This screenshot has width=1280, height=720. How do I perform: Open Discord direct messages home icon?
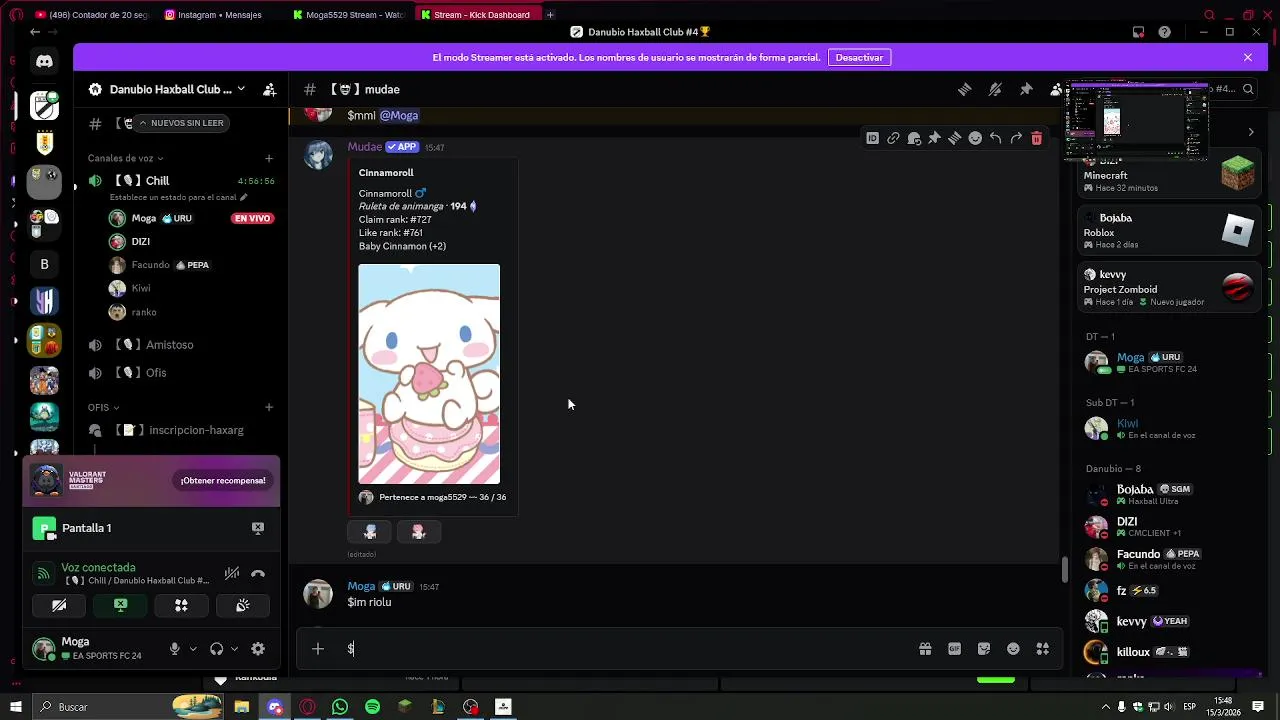coord(44,62)
